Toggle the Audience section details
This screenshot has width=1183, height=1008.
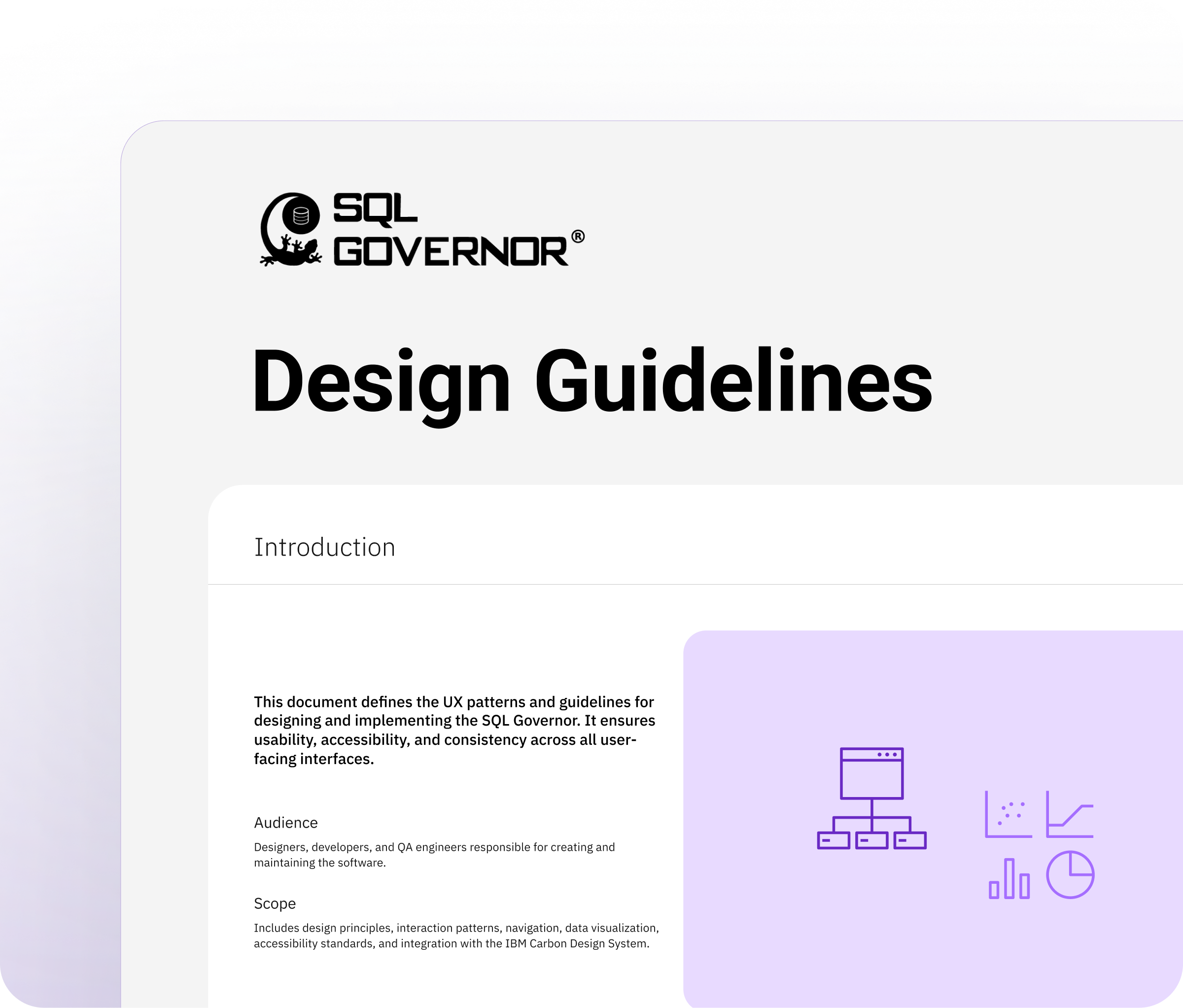(285, 823)
